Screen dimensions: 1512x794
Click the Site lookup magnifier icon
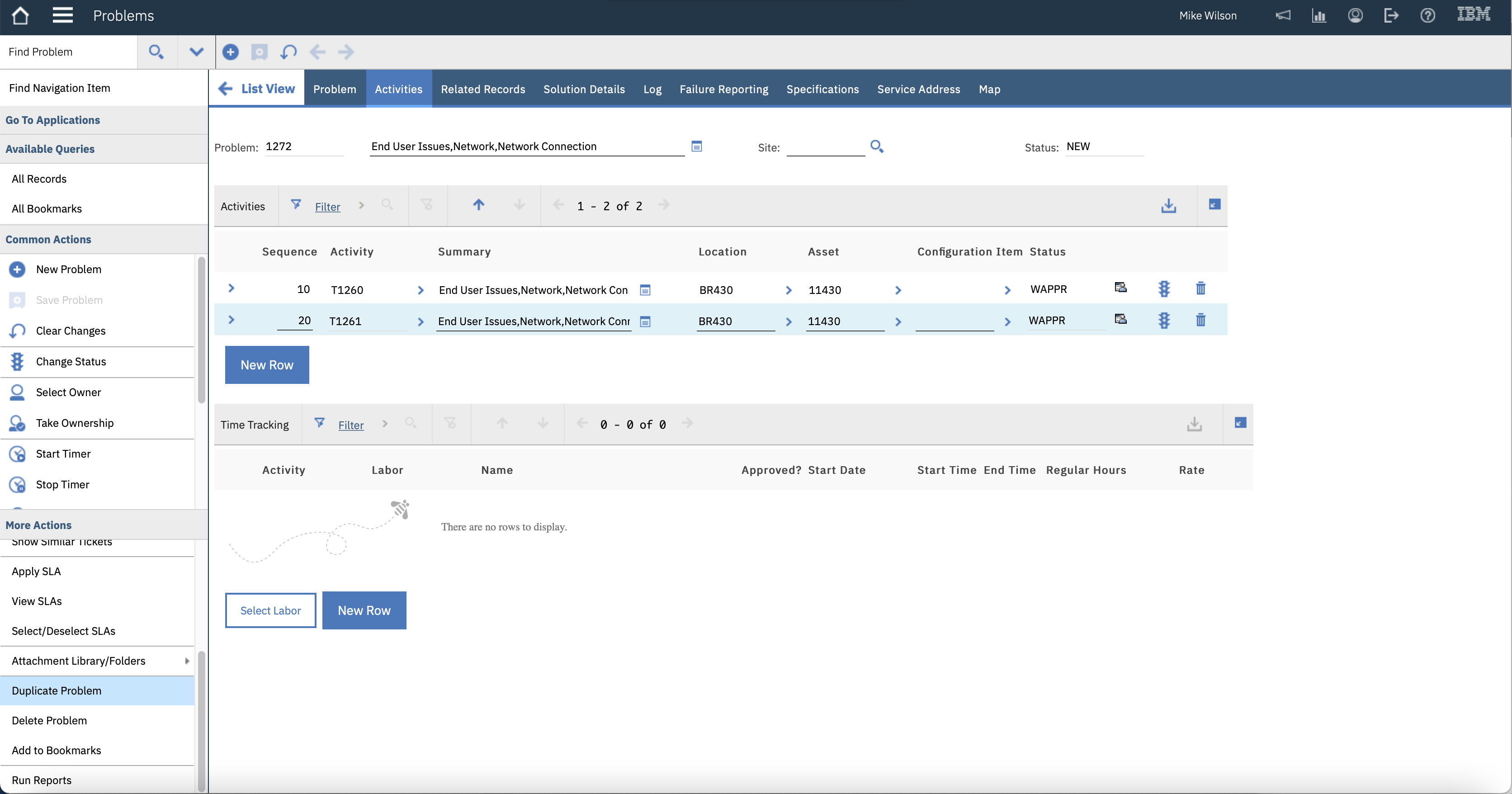(x=876, y=147)
